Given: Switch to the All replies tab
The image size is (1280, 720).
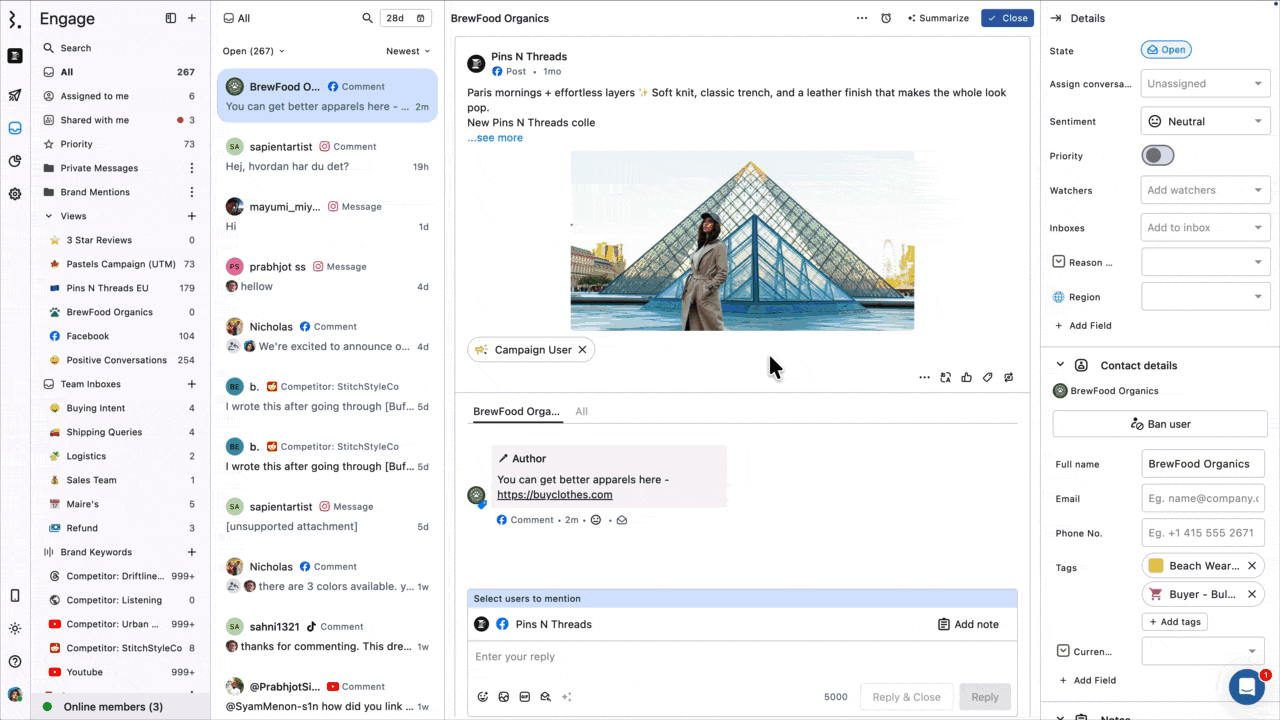Looking at the screenshot, I should [x=581, y=411].
